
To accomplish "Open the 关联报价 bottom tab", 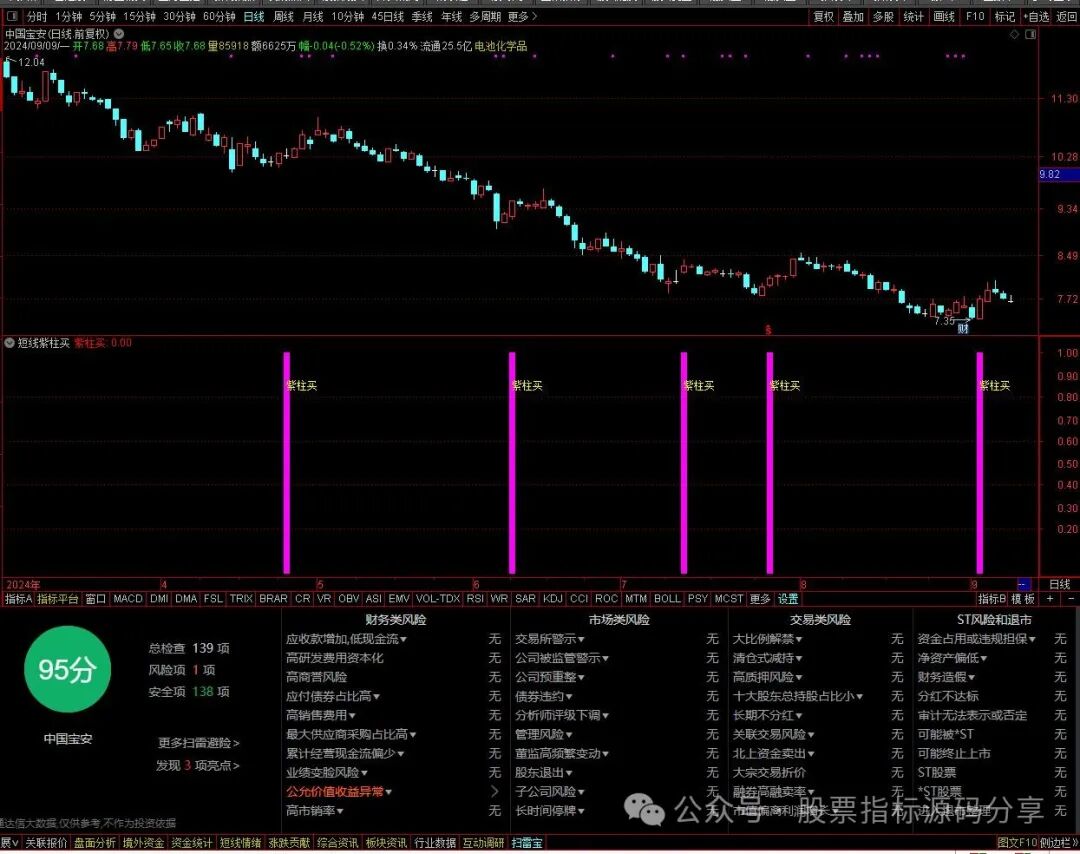I will point(46,842).
